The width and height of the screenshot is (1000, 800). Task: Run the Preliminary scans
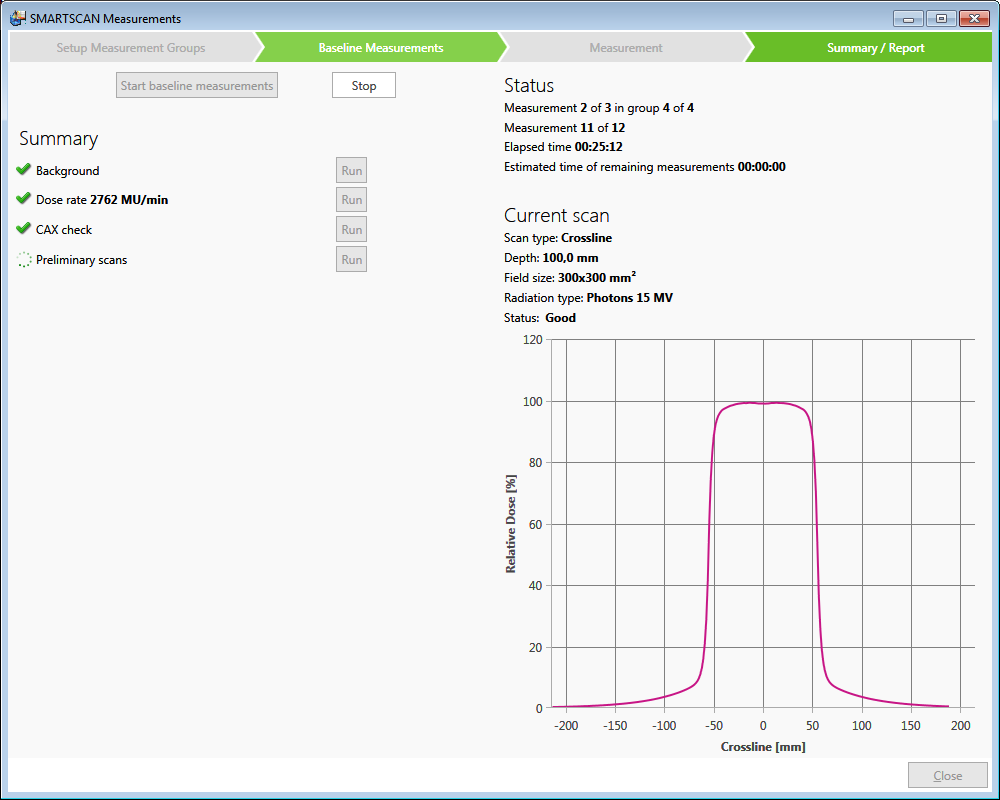coord(351,260)
